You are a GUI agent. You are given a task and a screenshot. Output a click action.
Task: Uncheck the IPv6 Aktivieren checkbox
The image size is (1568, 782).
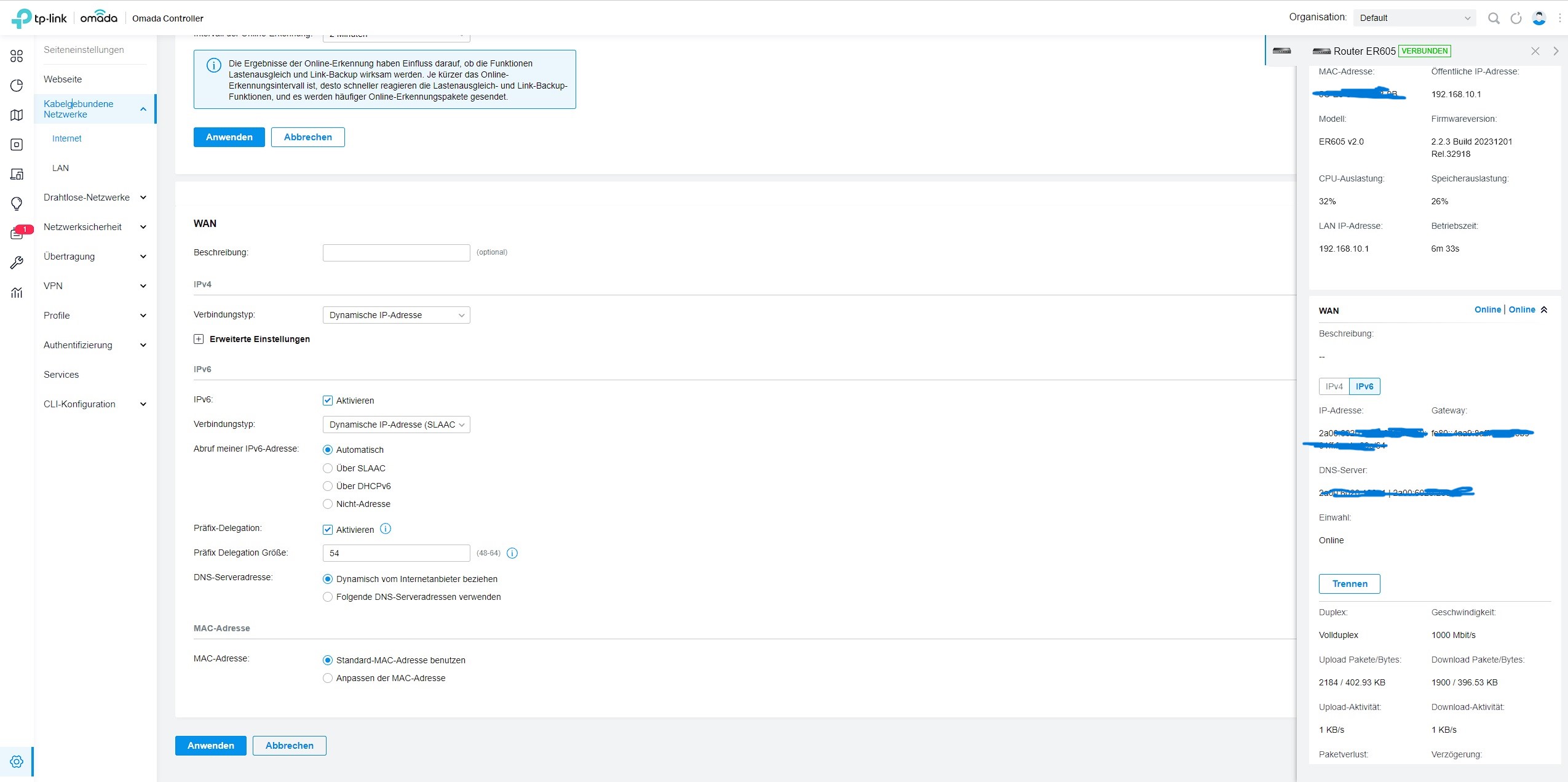(328, 401)
